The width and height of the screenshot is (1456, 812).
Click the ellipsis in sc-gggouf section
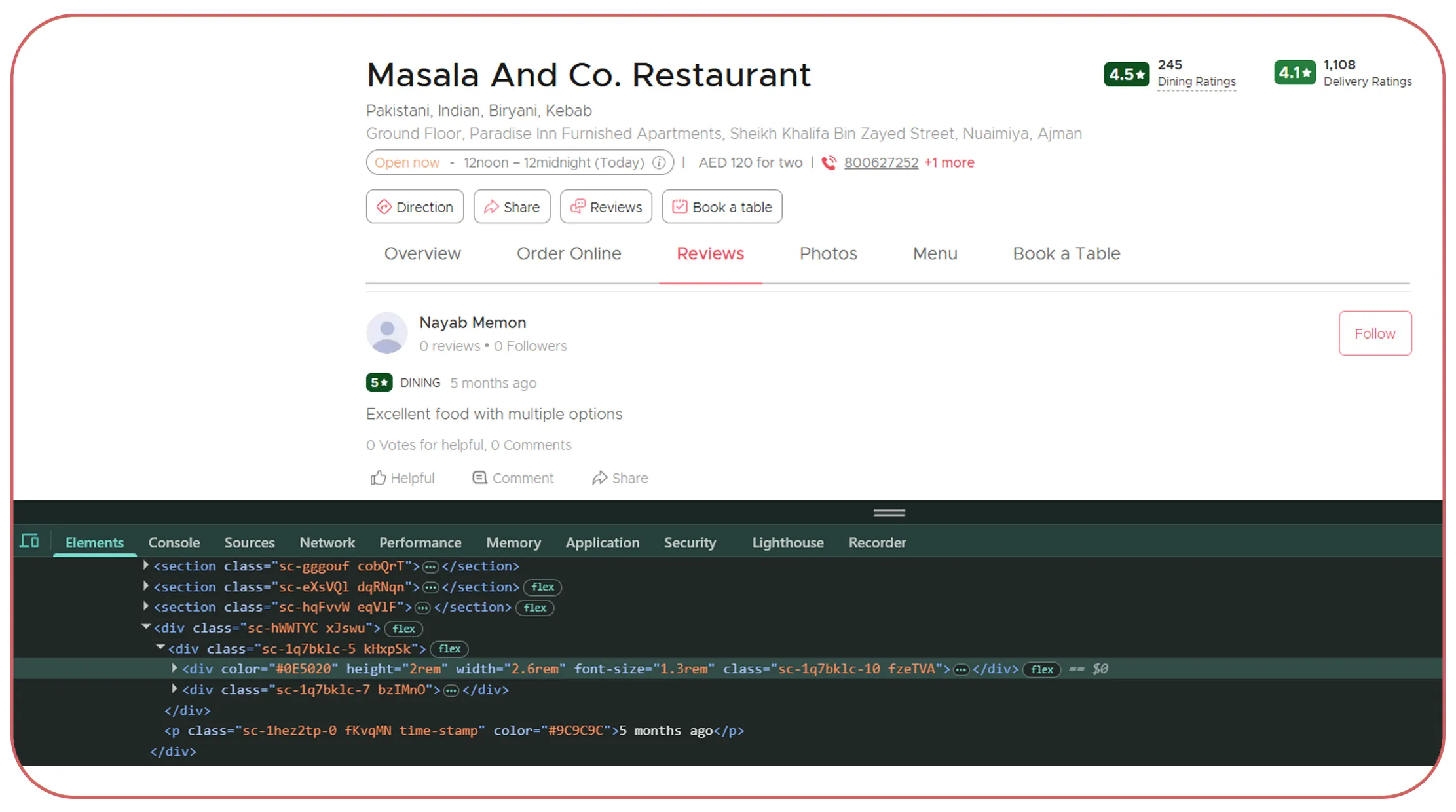pyautogui.click(x=430, y=566)
